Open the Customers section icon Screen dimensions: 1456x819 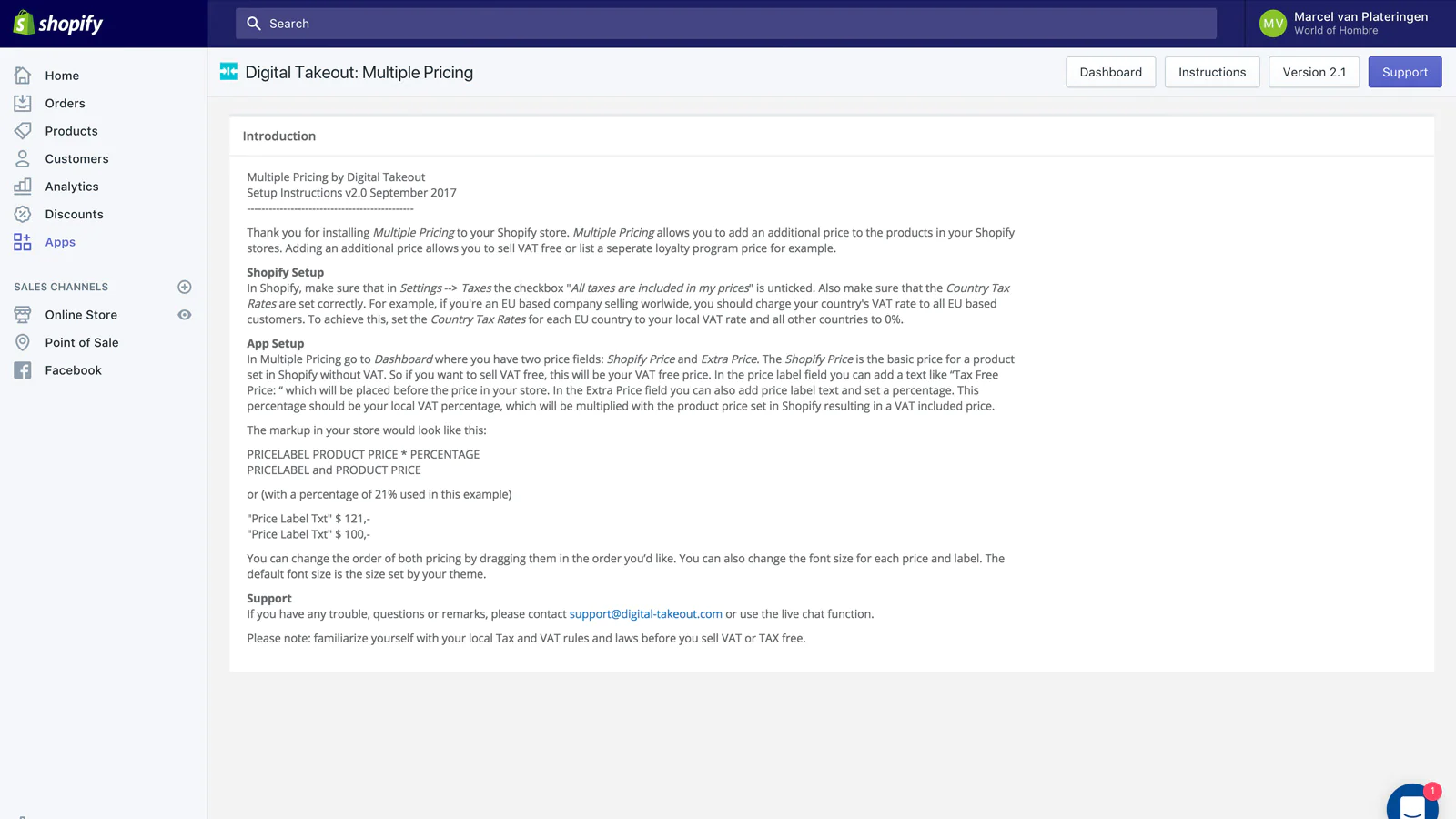pos(23,159)
